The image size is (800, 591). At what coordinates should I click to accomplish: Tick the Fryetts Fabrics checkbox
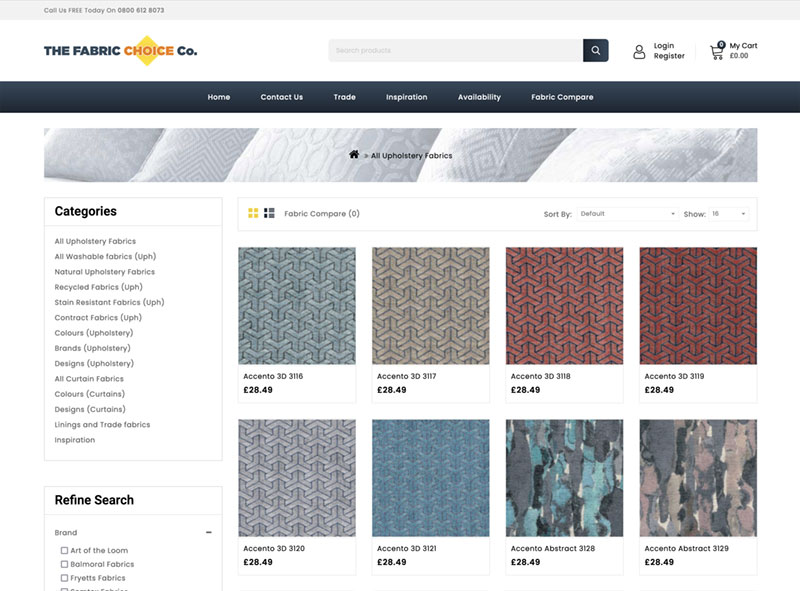[x=64, y=578]
